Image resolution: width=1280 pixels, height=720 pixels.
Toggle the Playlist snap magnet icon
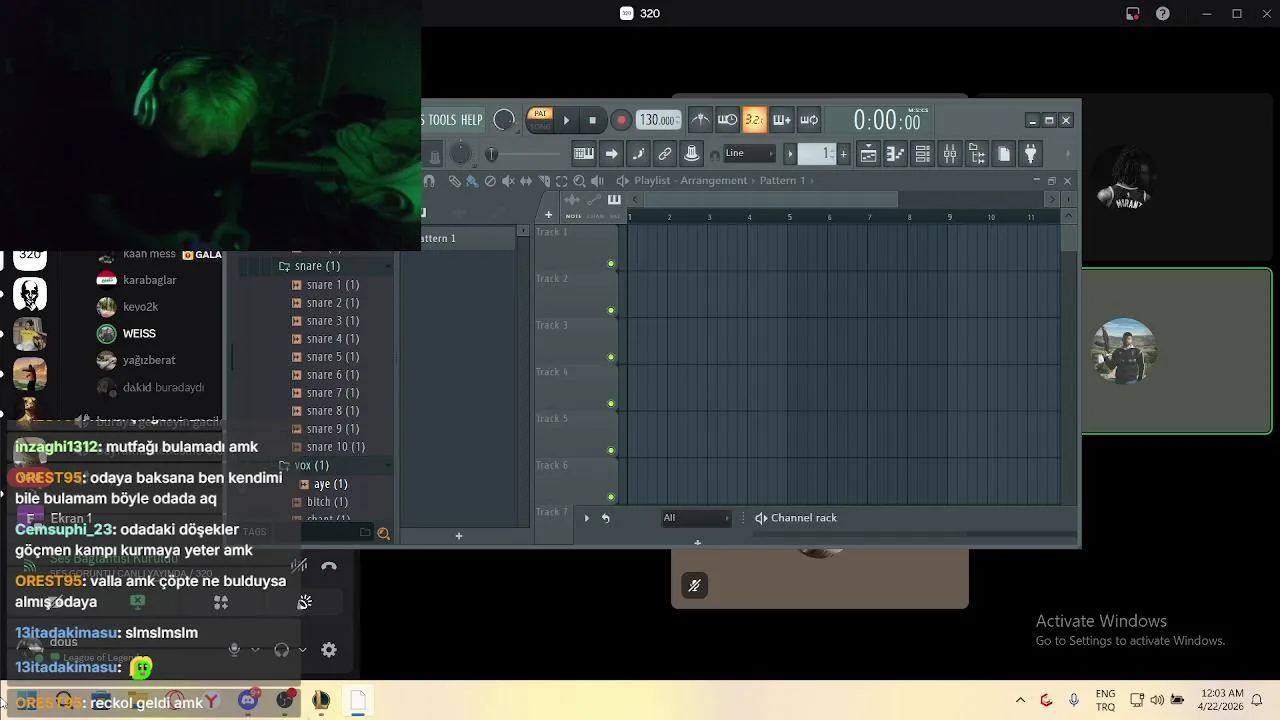tap(429, 181)
